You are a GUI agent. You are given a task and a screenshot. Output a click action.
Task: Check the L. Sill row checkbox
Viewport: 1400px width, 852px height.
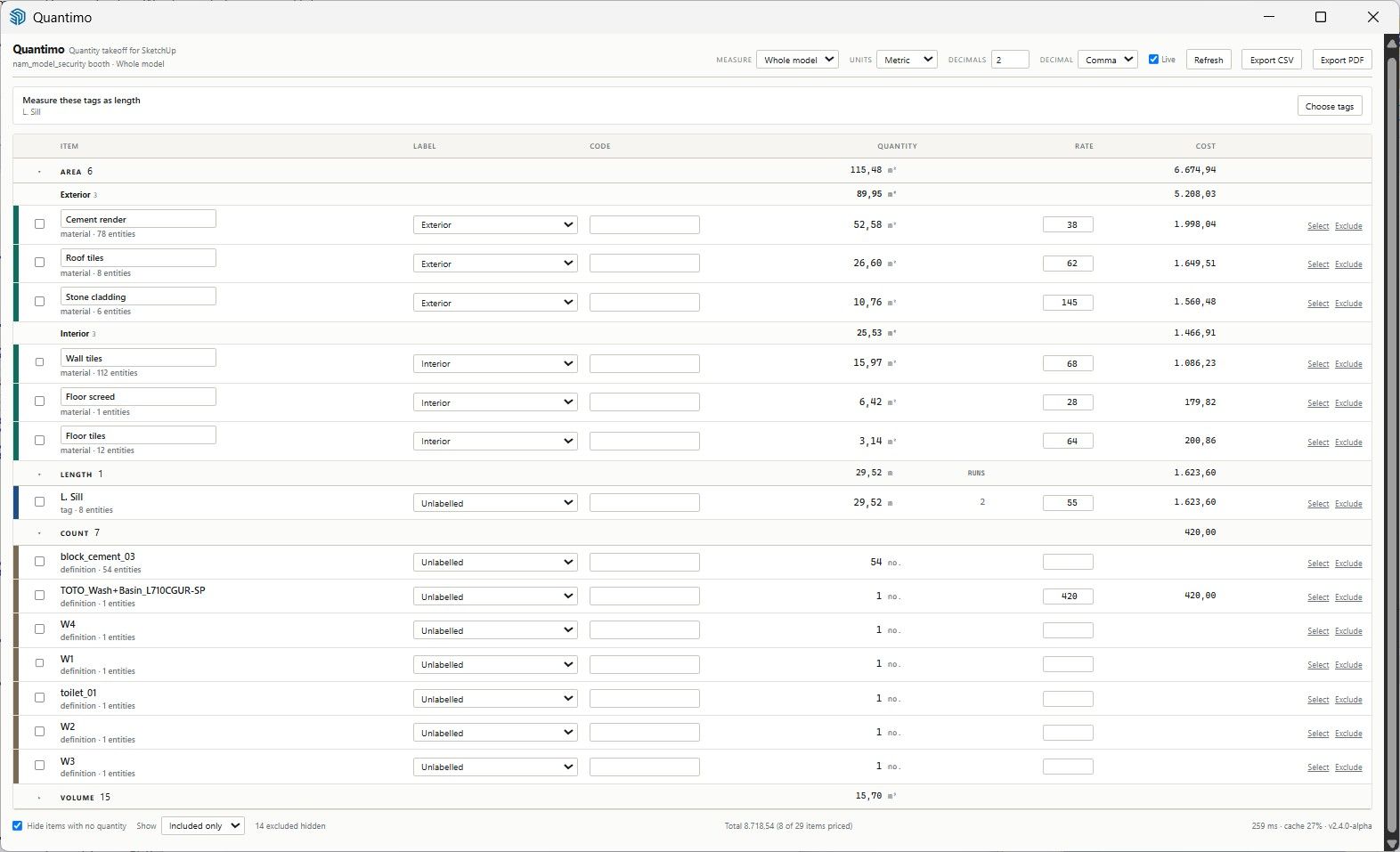click(x=39, y=502)
